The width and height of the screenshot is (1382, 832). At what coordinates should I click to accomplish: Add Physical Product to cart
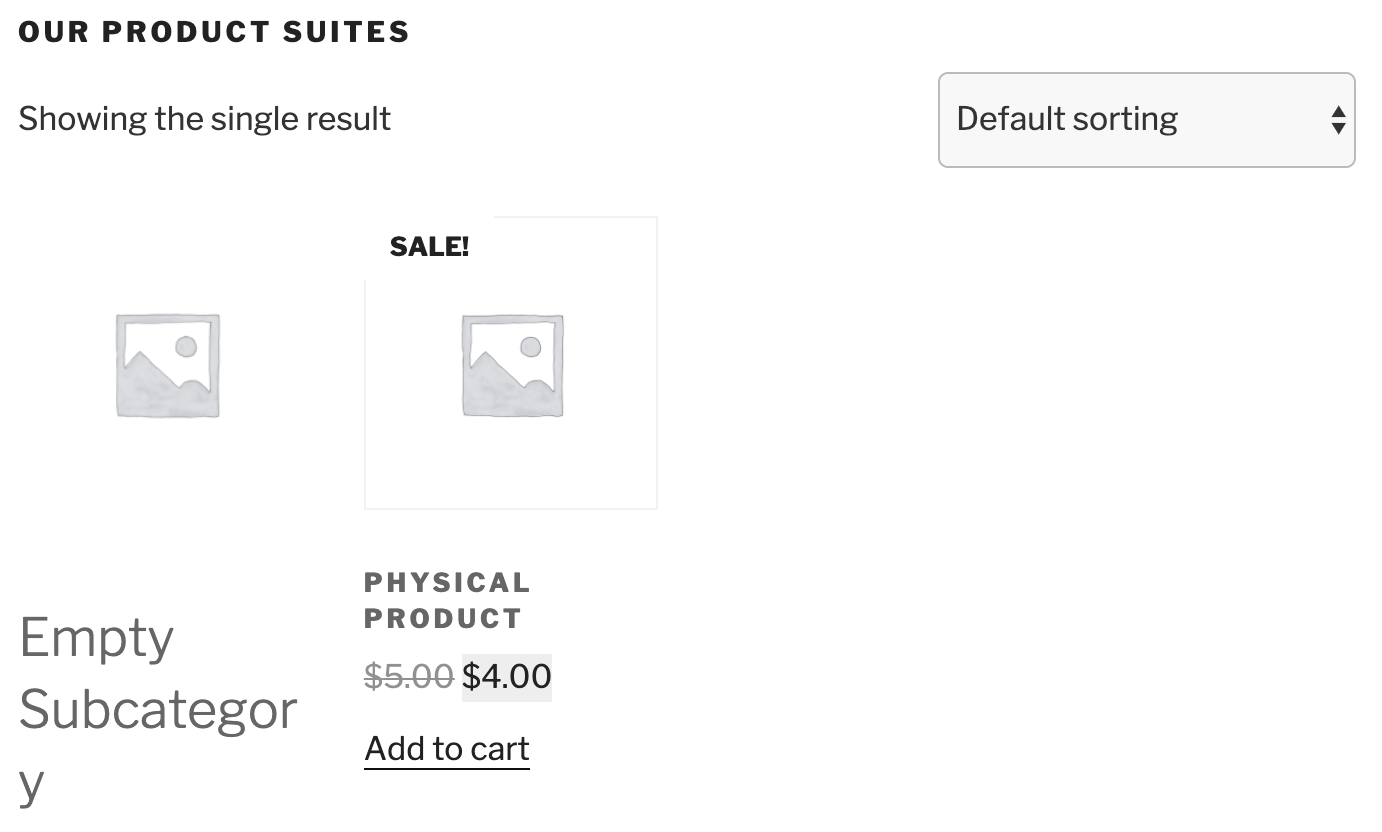447,749
